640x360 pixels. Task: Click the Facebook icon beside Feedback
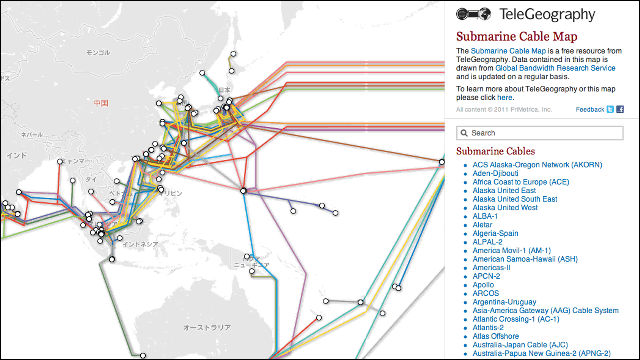[620, 109]
